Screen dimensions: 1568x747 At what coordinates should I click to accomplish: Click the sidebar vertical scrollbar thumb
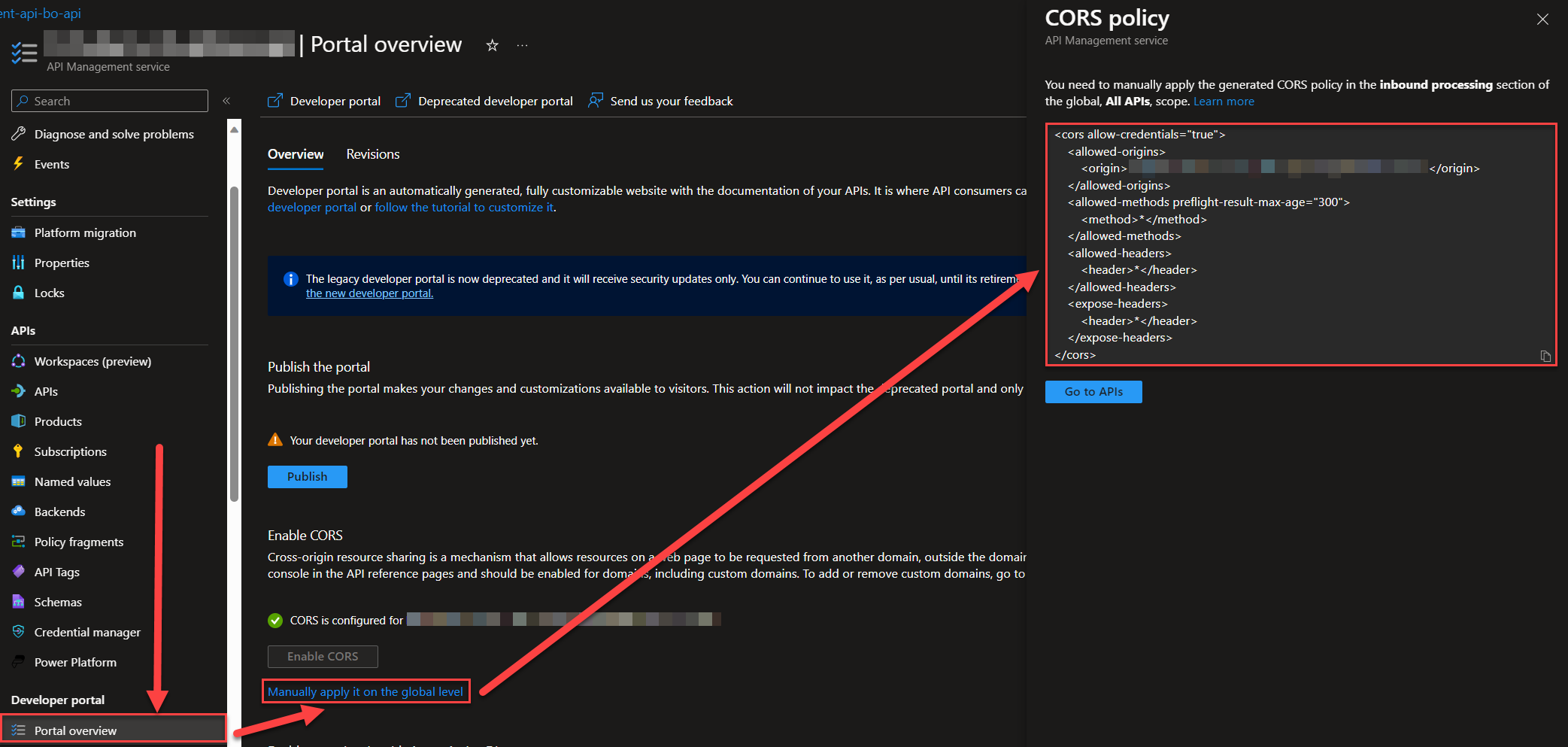point(234,342)
